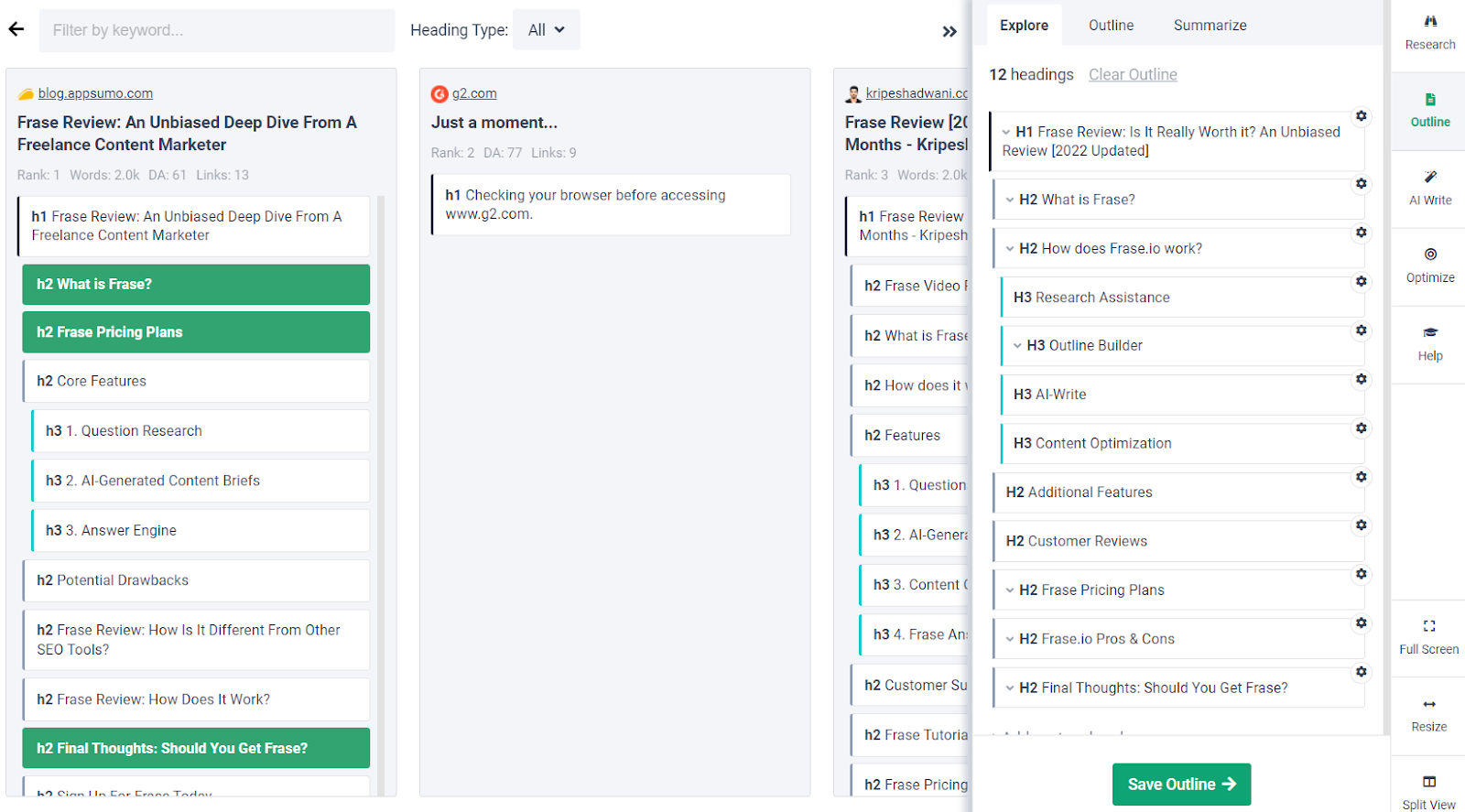The width and height of the screenshot is (1465, 812).
Task: Select 'h1 Frase Review: An Unbiased Deep Dive' heading
Action: click(193, 226)
